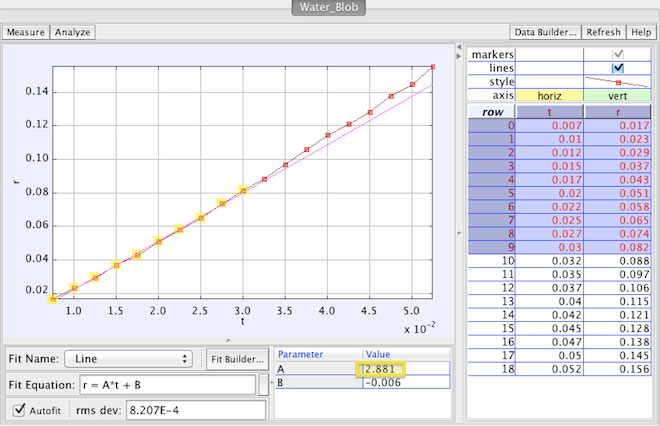Open the Analyze menu
The width and height of the screenshot is (660, 426).
[72, 32]
